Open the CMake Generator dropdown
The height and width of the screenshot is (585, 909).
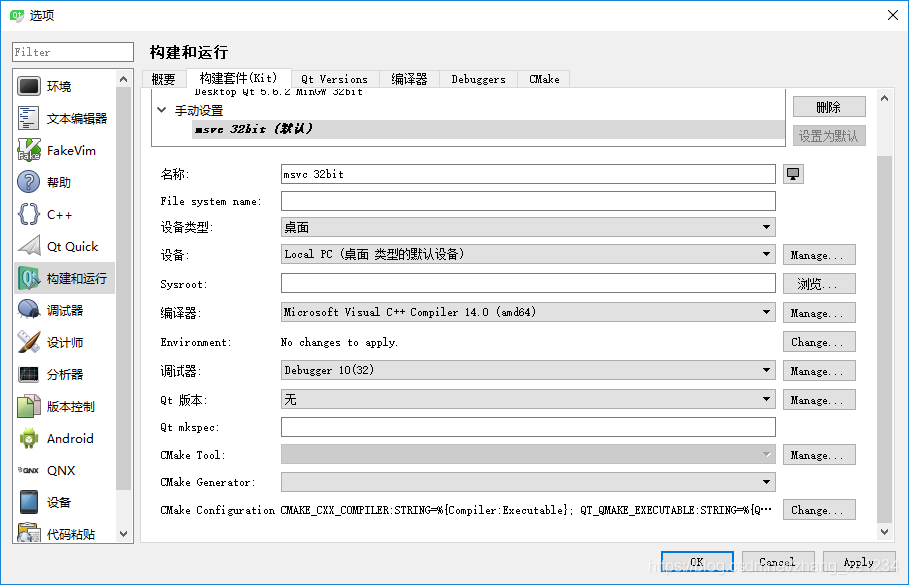[x=528, y=482]
